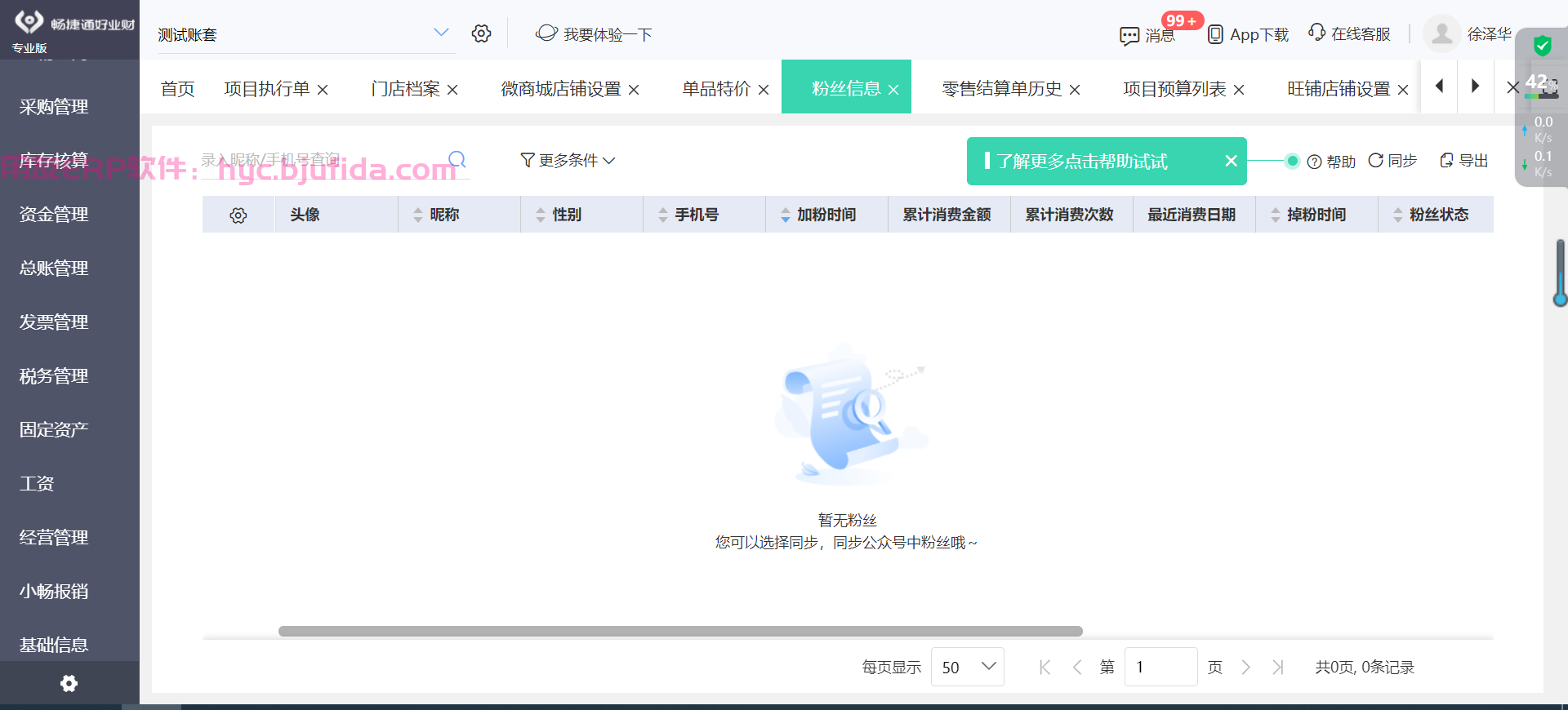
Task: Open the table column settings gear
Action: (x=238, y=215)
